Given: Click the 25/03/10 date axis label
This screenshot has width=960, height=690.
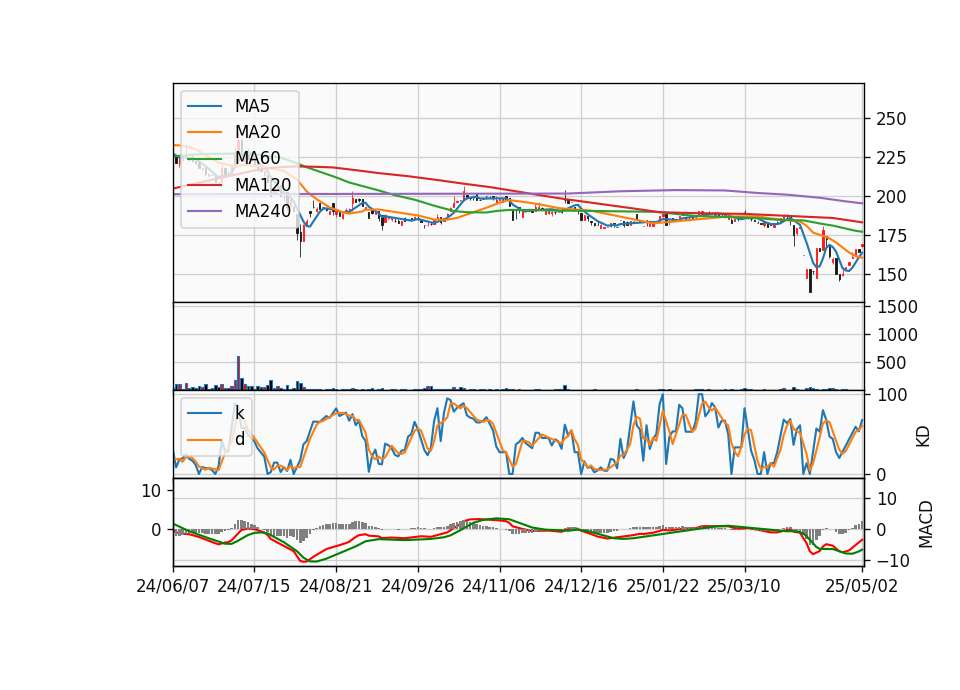Looking at the screenshot, I should (744, 586).
